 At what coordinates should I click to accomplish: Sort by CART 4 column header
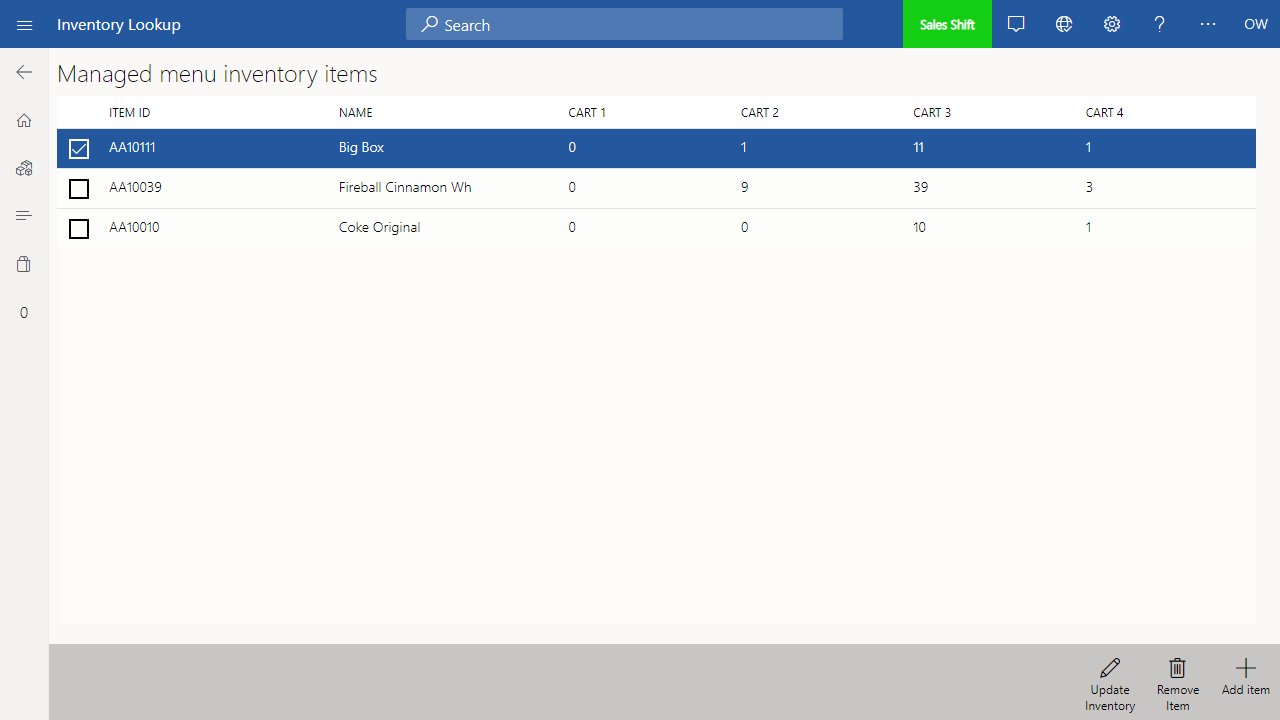(x=1105, y=112)
